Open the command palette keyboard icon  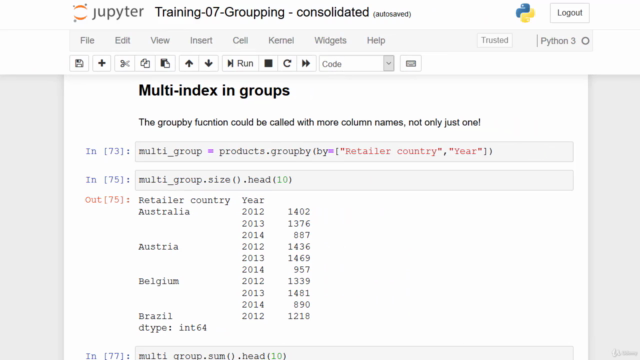pyautogui.click(x=411, y=64)
